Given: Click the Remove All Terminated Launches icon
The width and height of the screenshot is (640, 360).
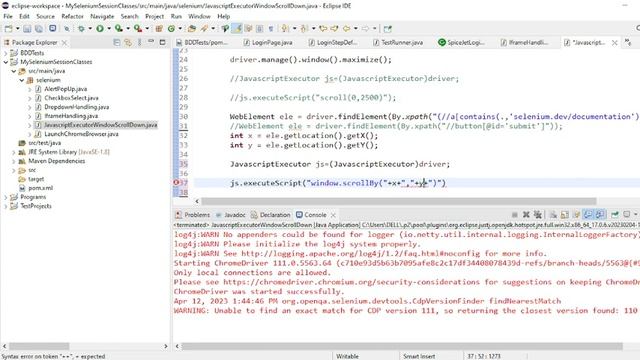Looking at the screenshot, I should 538,215.
